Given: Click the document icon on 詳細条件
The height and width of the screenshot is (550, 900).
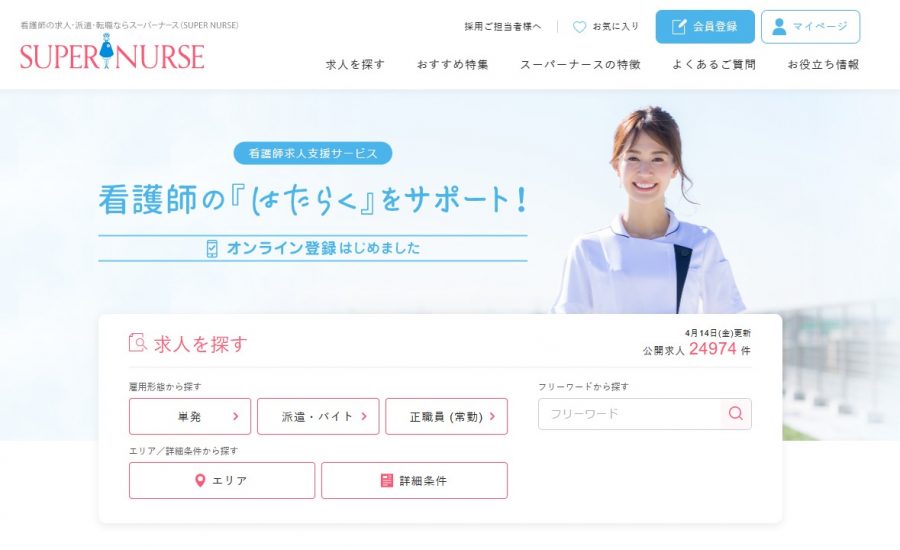Looking at the screenshot, I should (x=387, y=481).
